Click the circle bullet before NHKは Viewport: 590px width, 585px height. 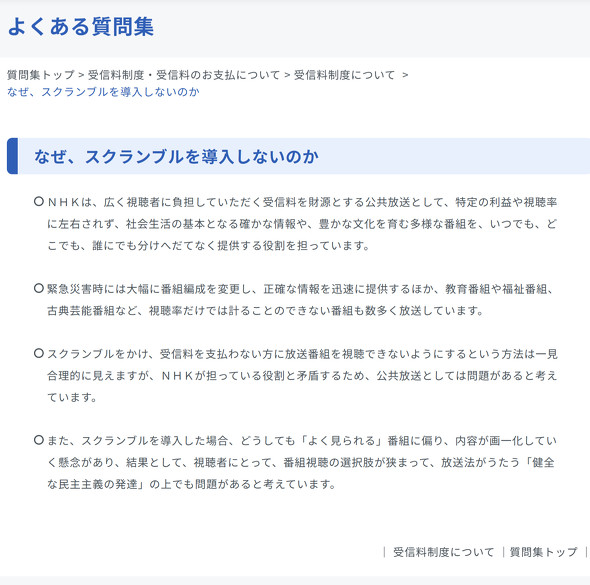pos(39,201)
